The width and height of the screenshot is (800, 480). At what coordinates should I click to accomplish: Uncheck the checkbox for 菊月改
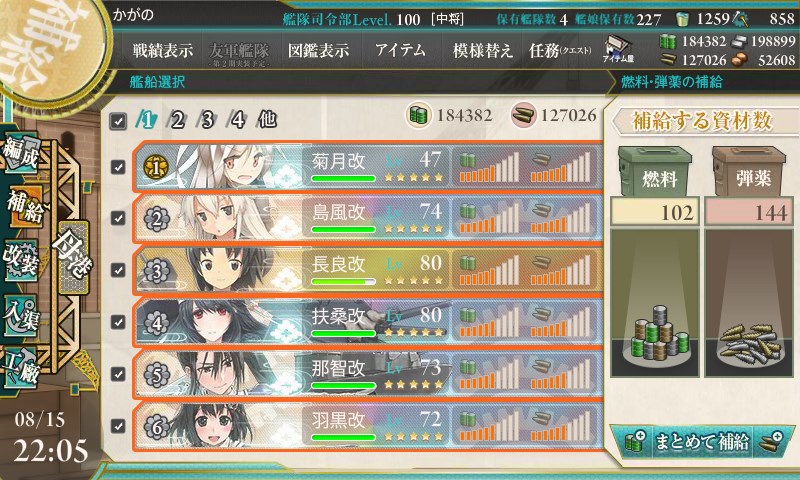[118, 167]
